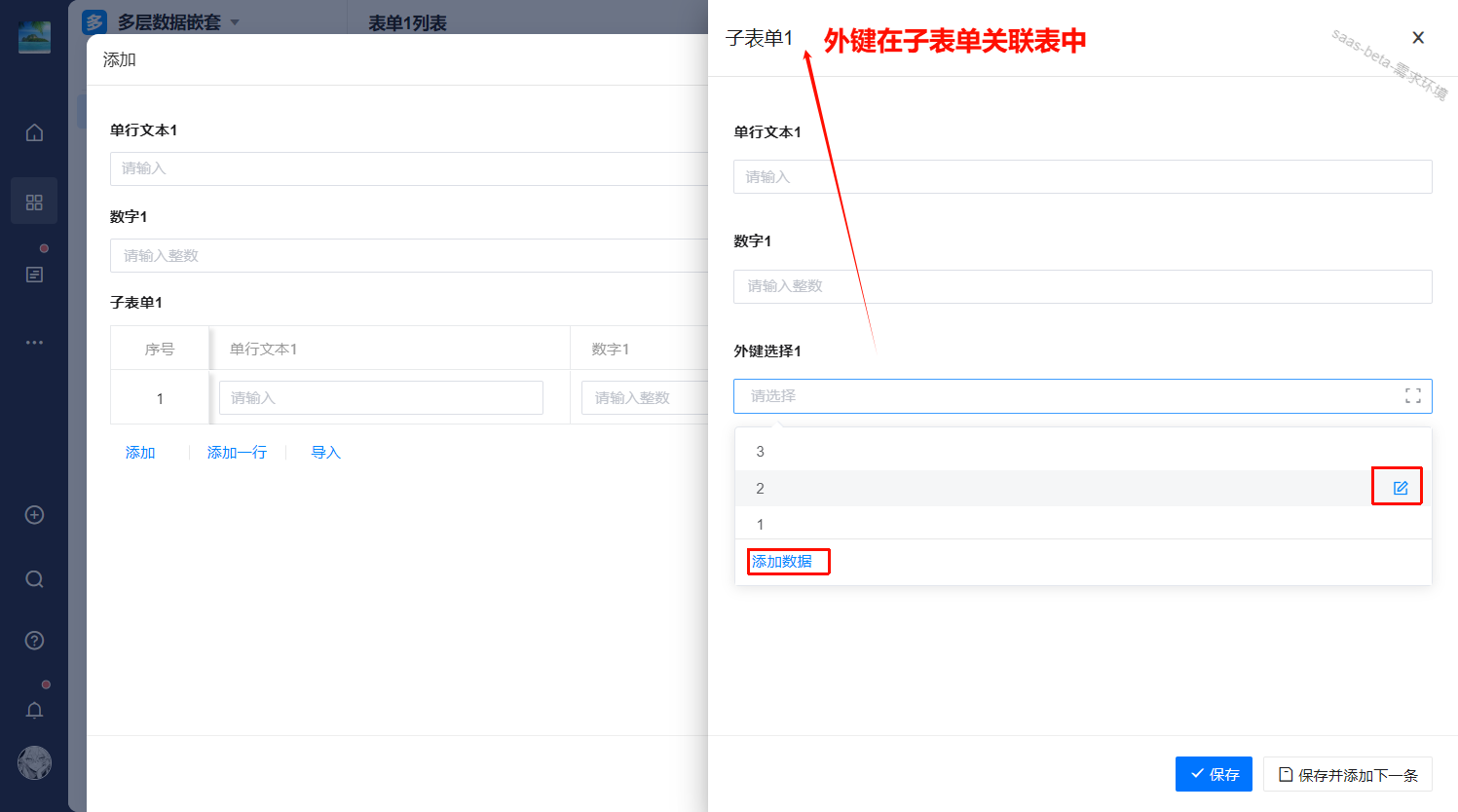This screenshot has width=1458, height=812.
Task: Open the 外键选择1 select dropdown
Action: [x=1062, y=396]
